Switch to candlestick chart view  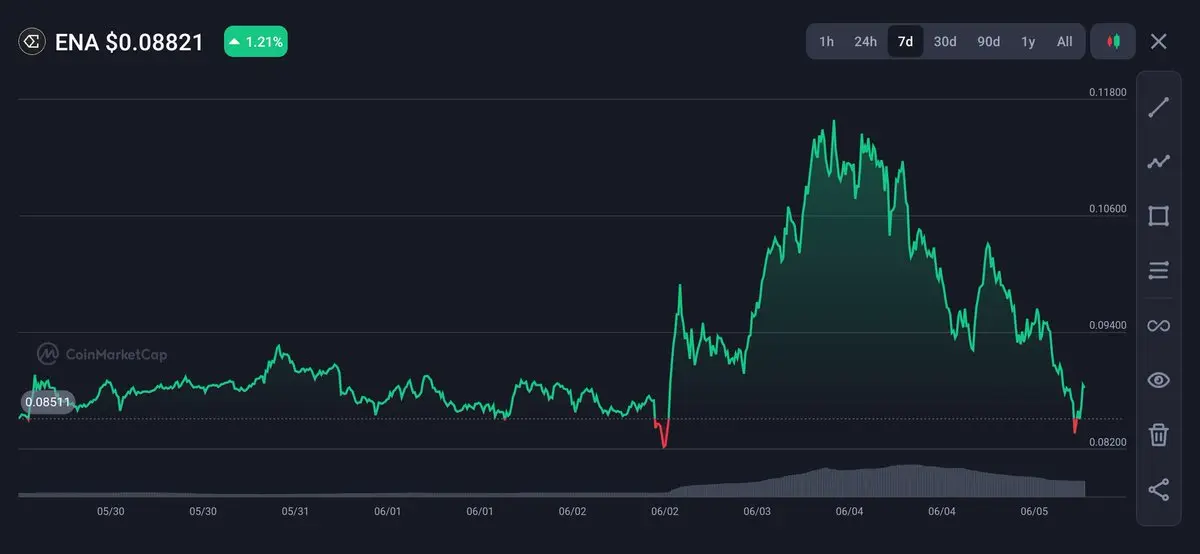point(1113,42)
